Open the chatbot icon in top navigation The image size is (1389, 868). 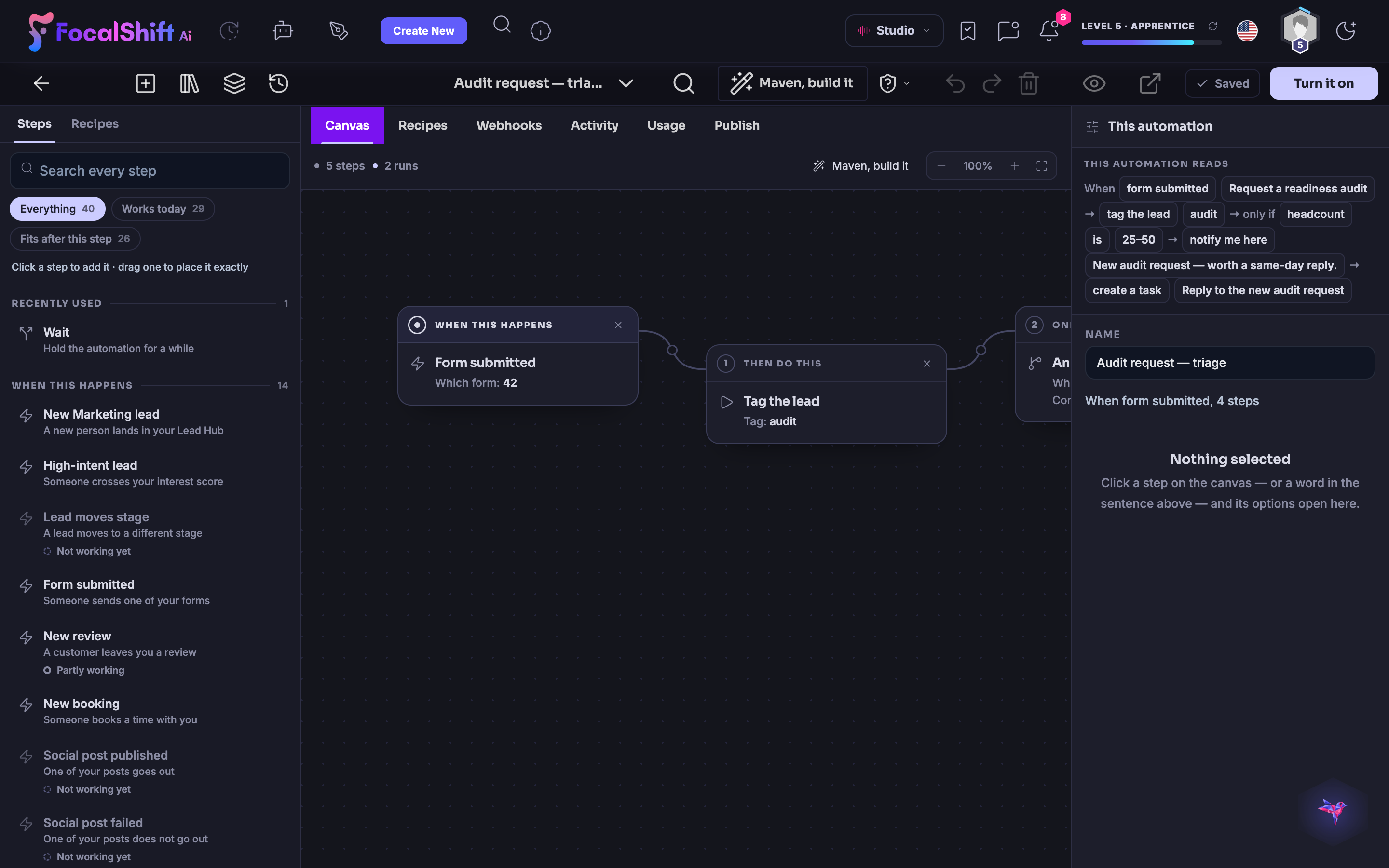tap(283, 30)
